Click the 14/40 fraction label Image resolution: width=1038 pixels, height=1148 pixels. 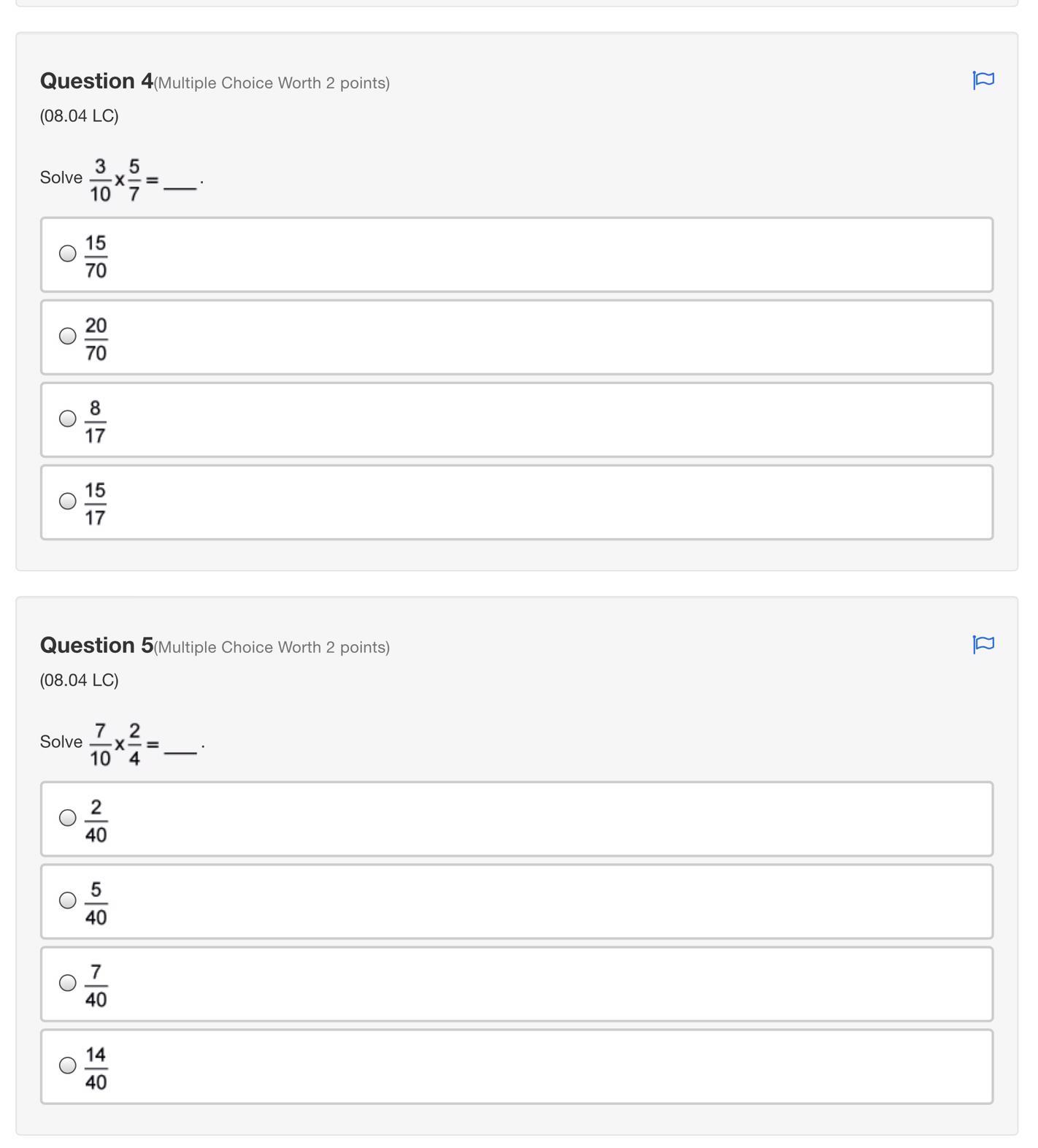pyautogui.click(x=96, y=1068)
